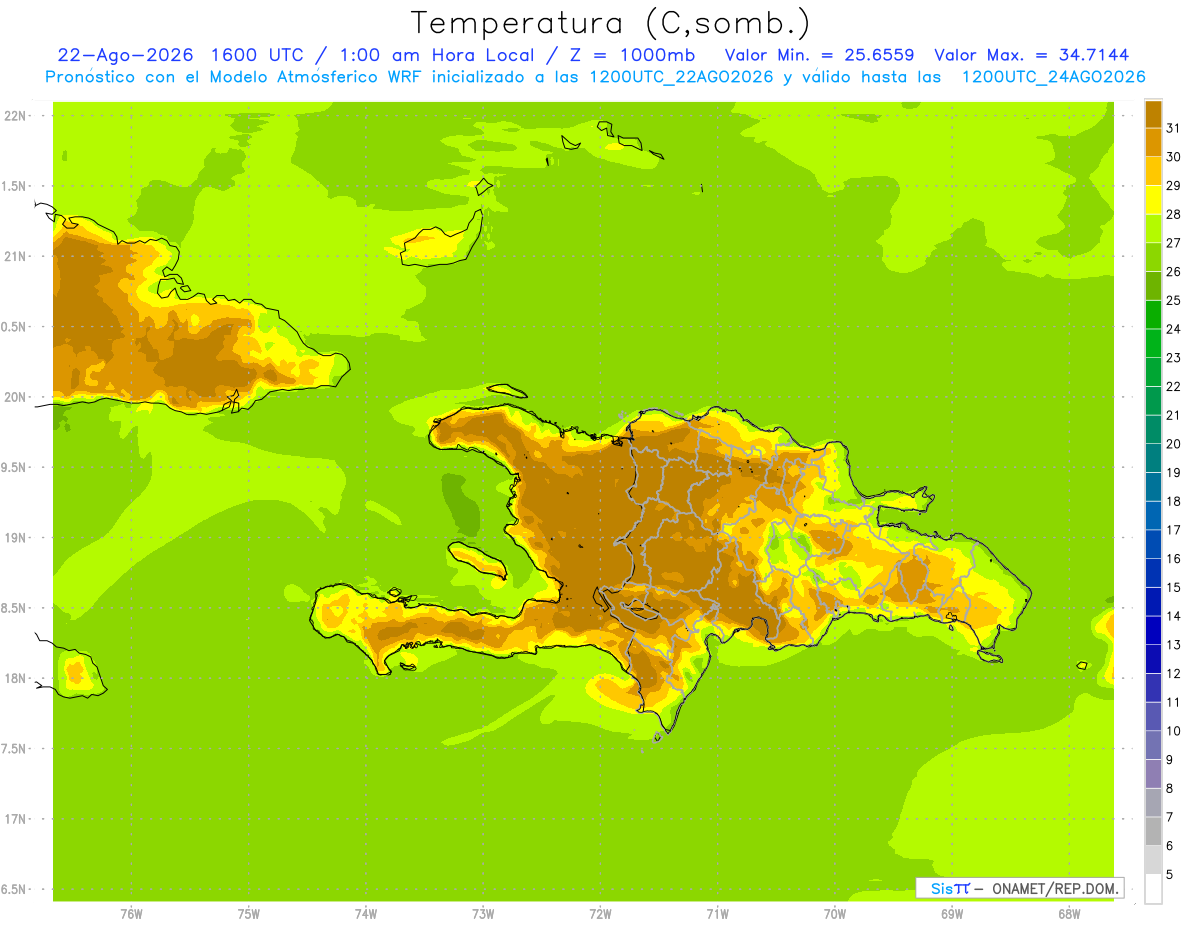Click the "76W" longitude axis label
1200x927 pixels.
tap(131, 914)
